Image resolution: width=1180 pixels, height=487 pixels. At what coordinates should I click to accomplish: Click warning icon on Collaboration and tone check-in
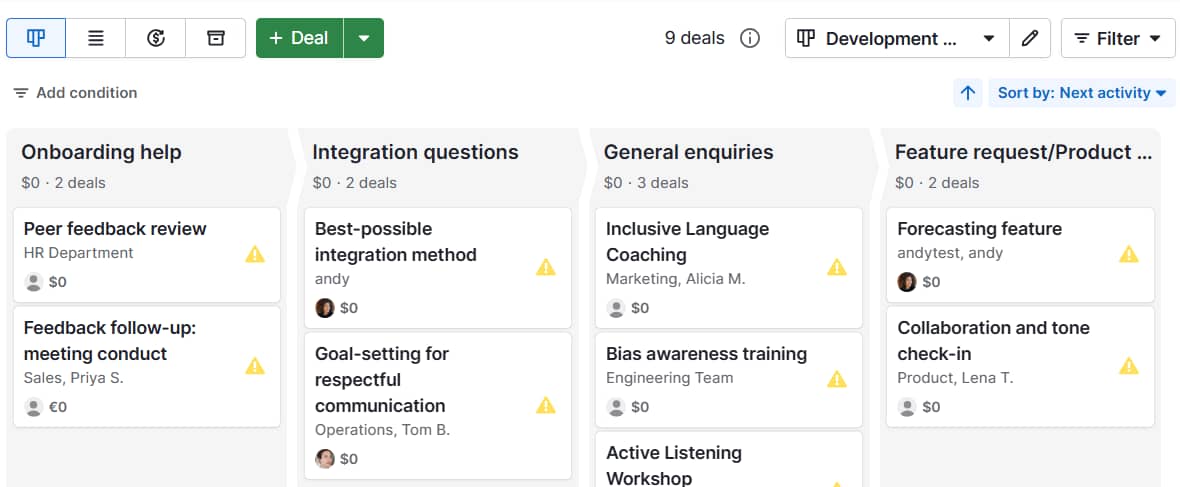[x=1129, y=366]
